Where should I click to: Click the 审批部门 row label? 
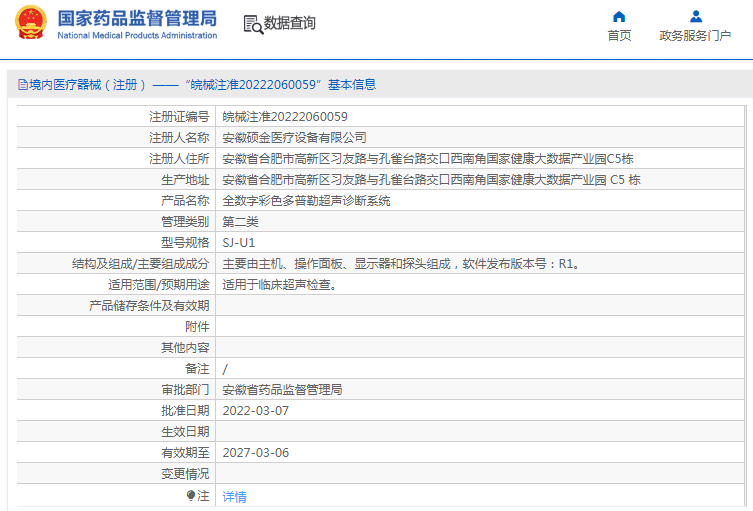tap(185, 390)
